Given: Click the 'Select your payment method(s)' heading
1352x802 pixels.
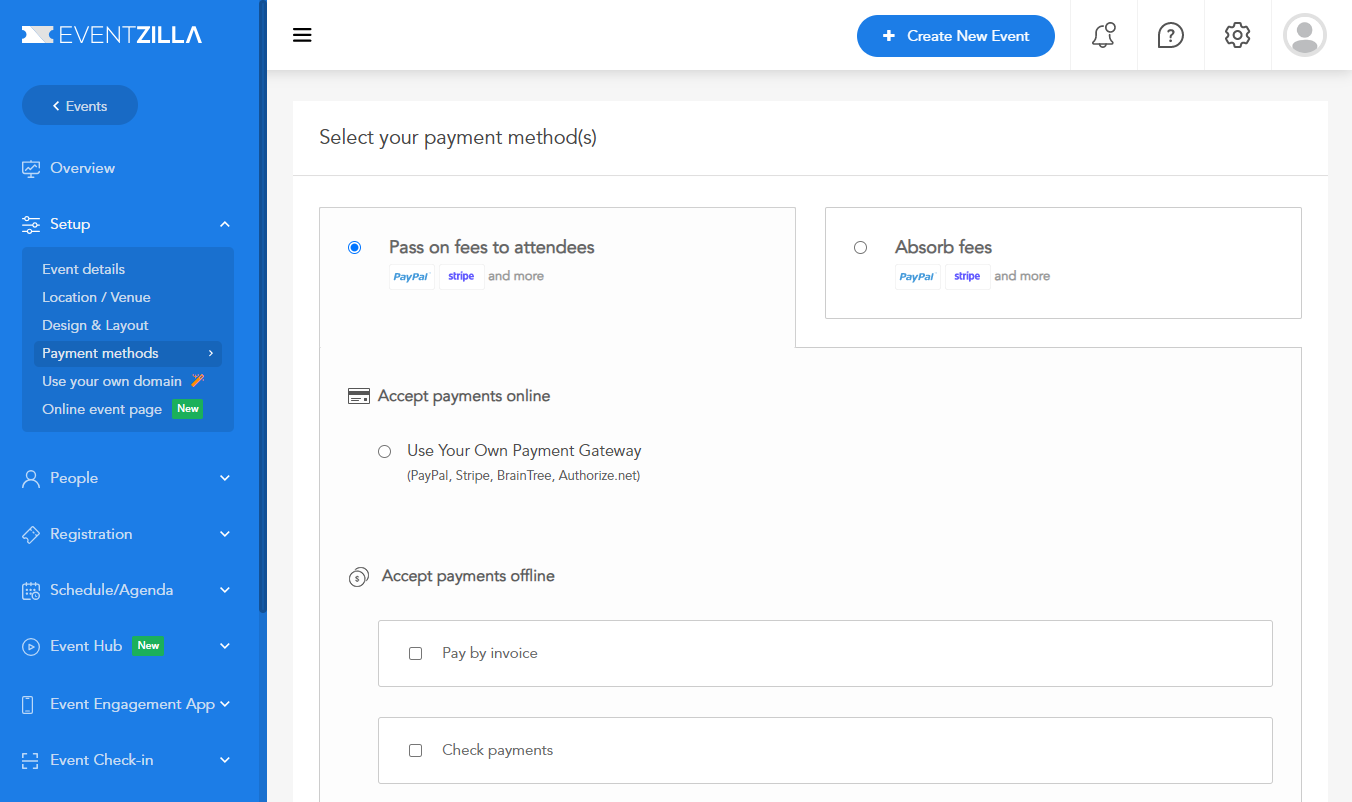Looking at the screenshot, I should (458, 138).
